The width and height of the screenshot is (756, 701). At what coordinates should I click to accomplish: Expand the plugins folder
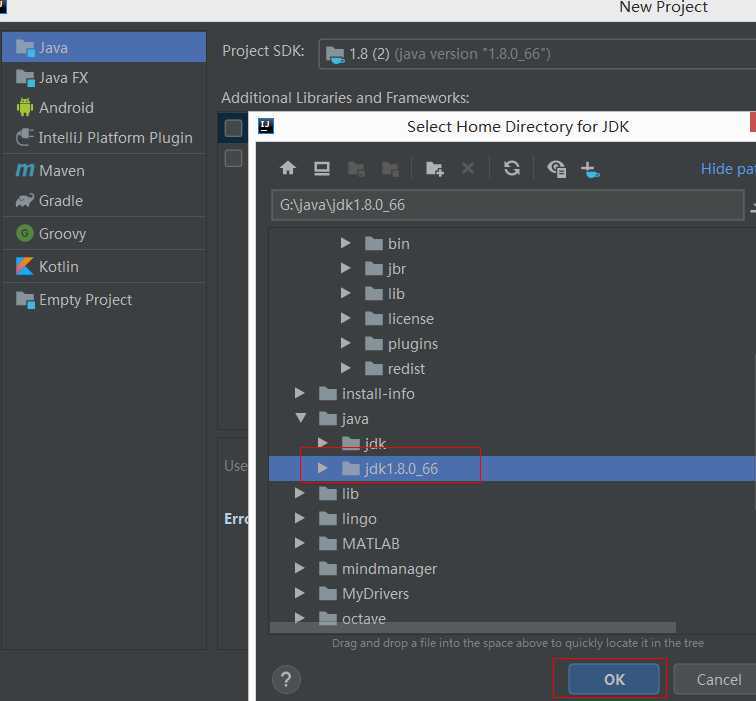click(345, 343)
